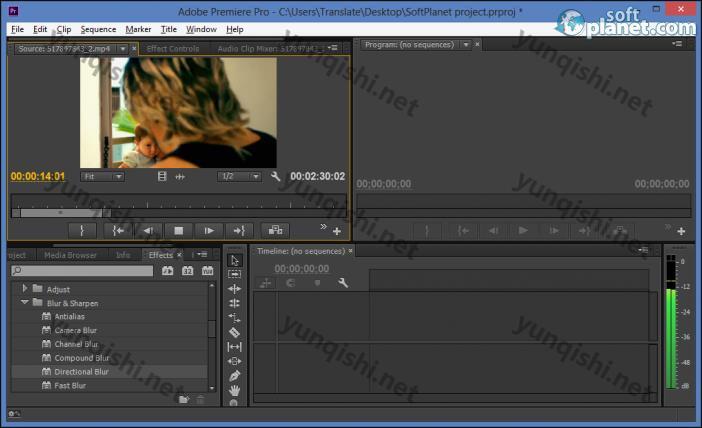Screen dimensions: 702x428
Task: Click Drag Audio Only waveform icon
Action: tap(180, 177)
